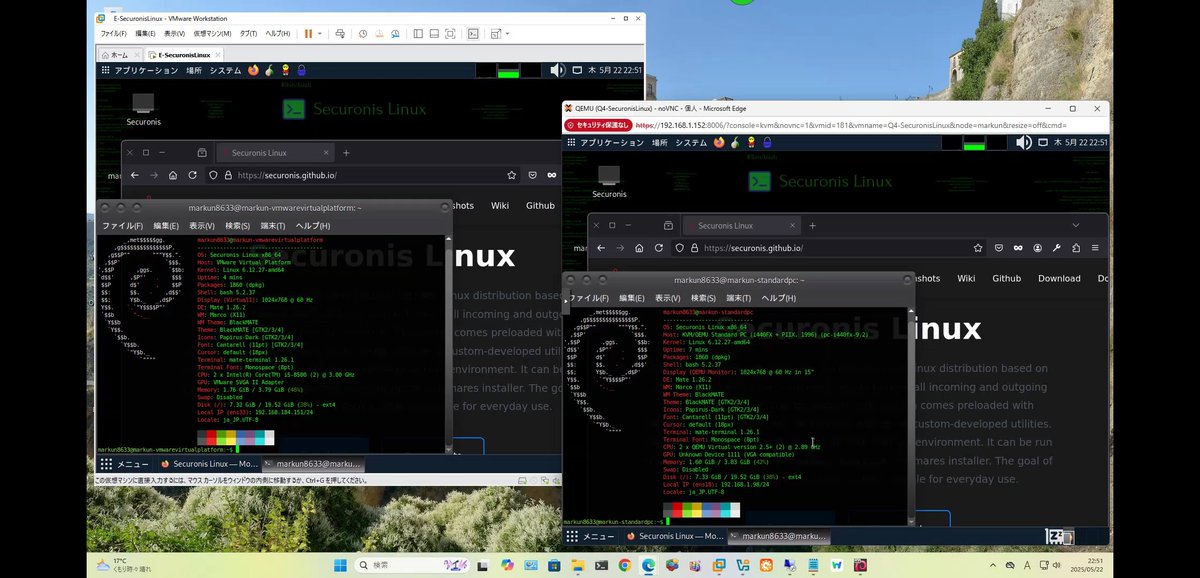Open Securonis desktop icon in QEMU guest
Viewport: 1200px width, 578px height.
point(609,182)
